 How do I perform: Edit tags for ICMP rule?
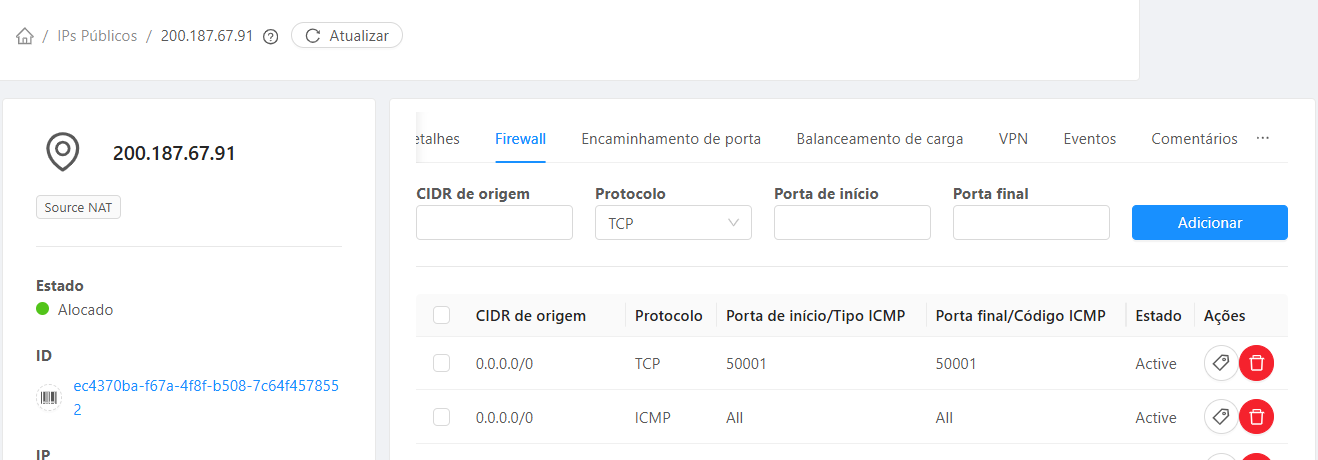(1221, 417)
